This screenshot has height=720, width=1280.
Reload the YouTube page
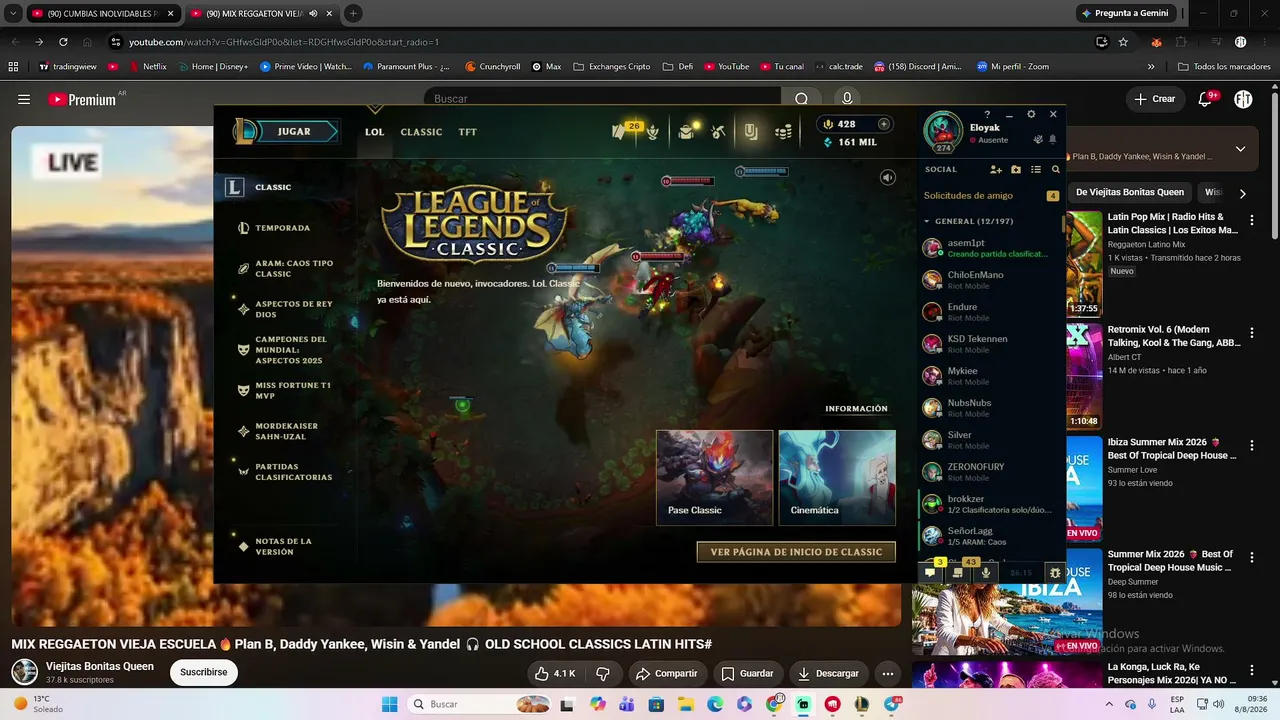tap(63, 42)
